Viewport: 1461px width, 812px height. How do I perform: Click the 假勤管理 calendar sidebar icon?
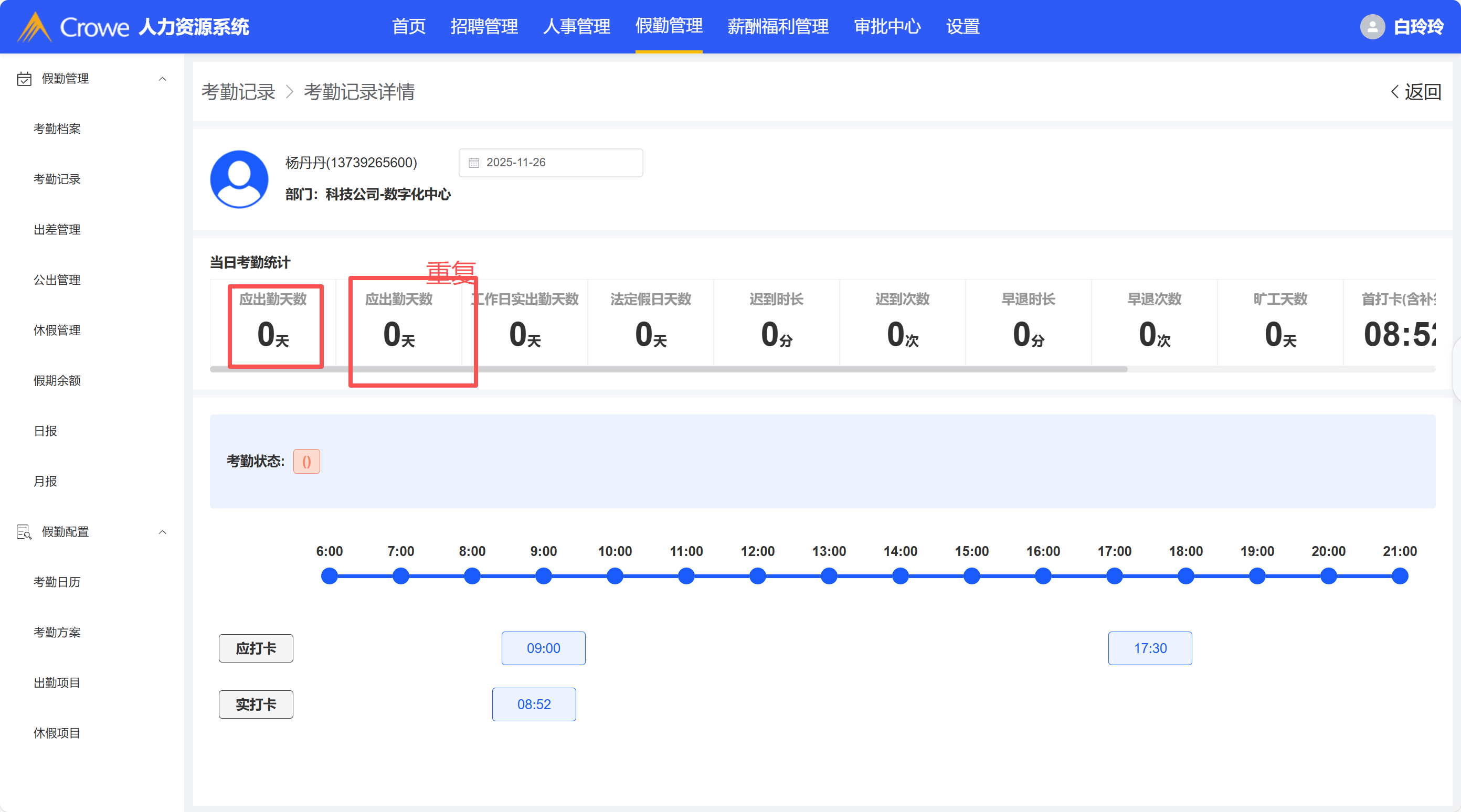(24, 79)
